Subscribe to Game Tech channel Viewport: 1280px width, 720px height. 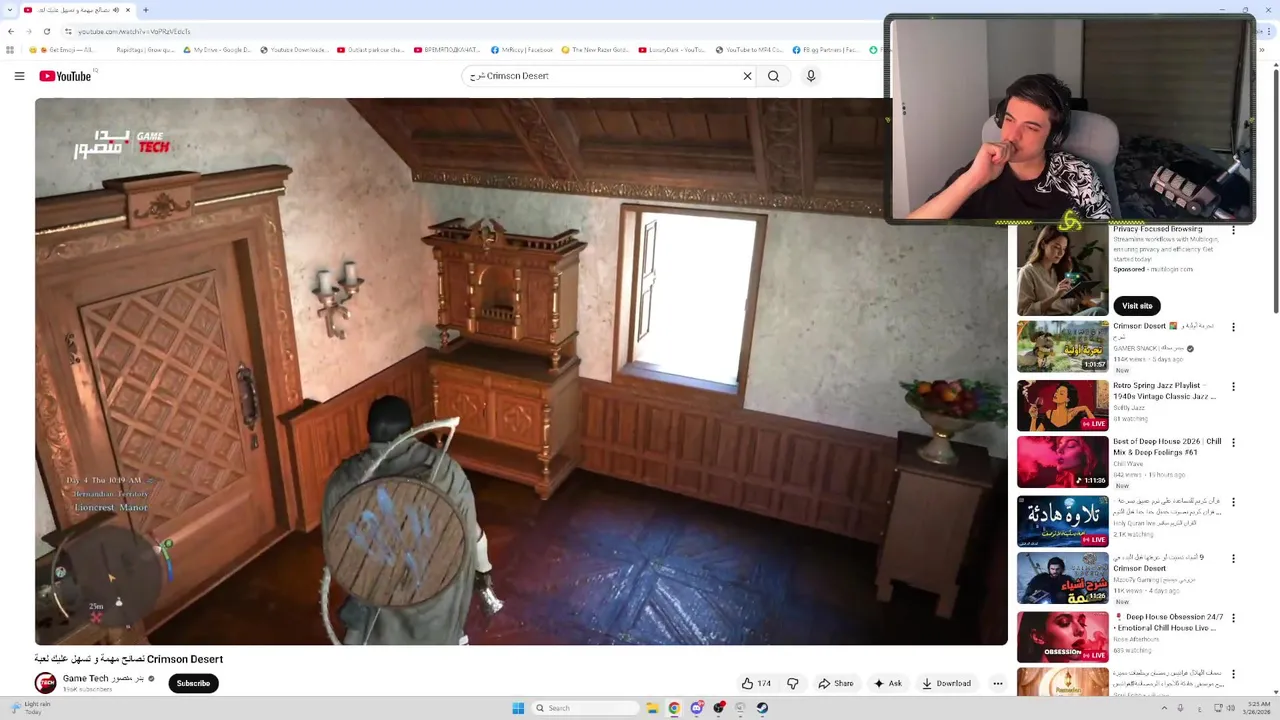click(193, 683)
